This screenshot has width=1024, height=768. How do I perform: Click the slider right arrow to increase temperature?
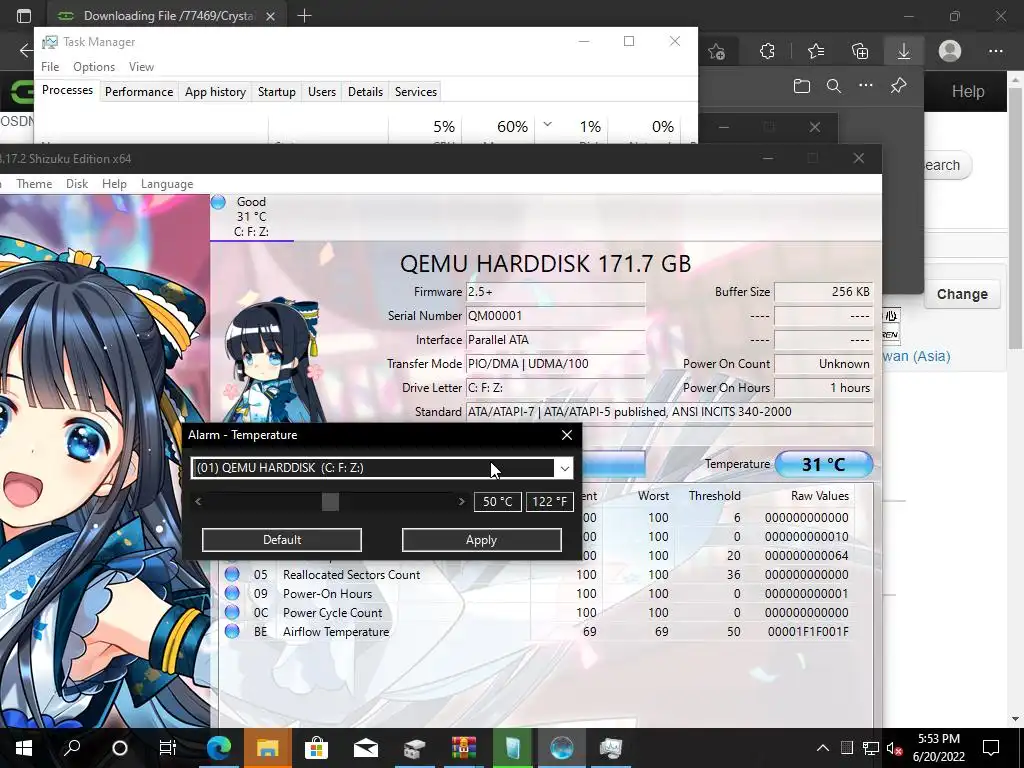tap(461, 502)
